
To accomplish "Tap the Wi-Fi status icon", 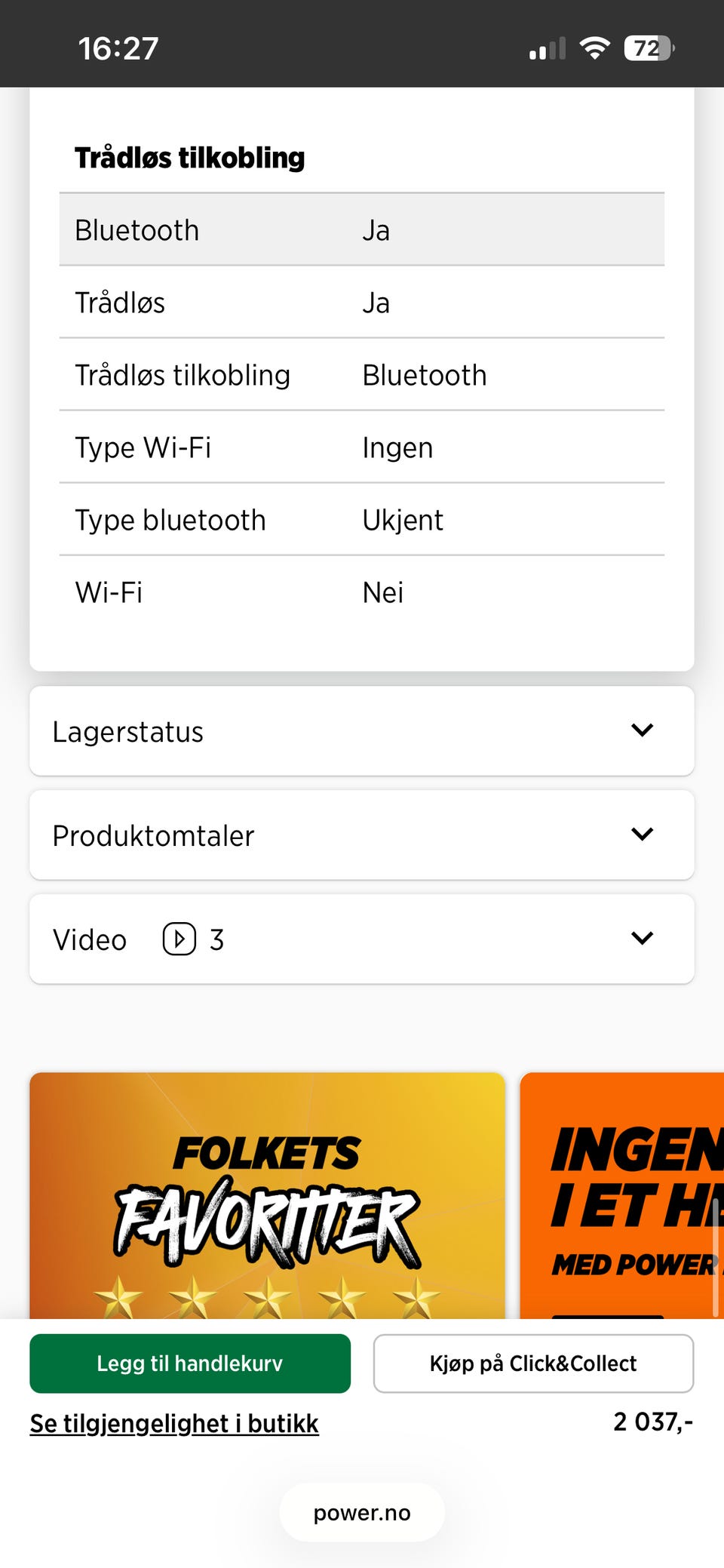I will pyautogui.click(x=594, y=48).
